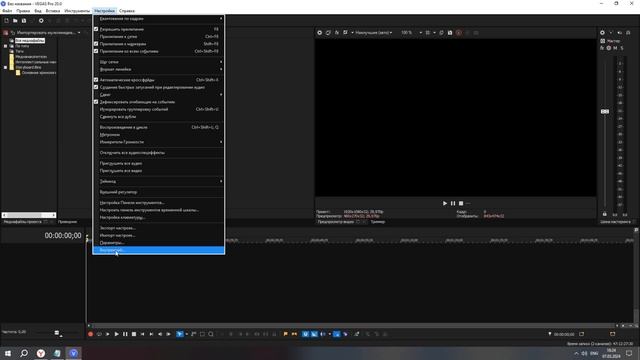This screenshot has height=360, width=640.
Task: Adjust the Master volume fader
Action: point(604,111)
